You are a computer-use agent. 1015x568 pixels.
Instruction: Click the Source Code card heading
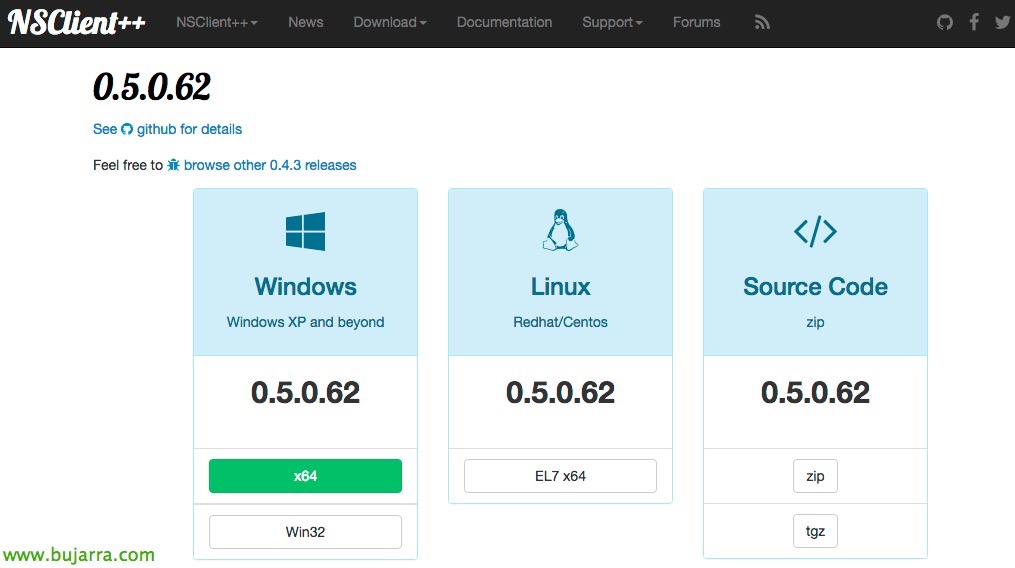click(815, 286)
